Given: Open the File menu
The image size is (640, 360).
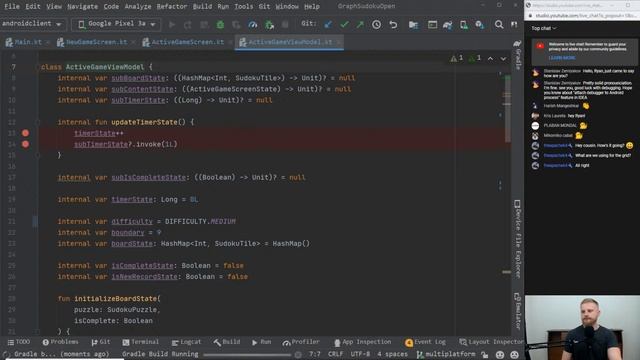Looking at the screenshot, I should [12, 7].
